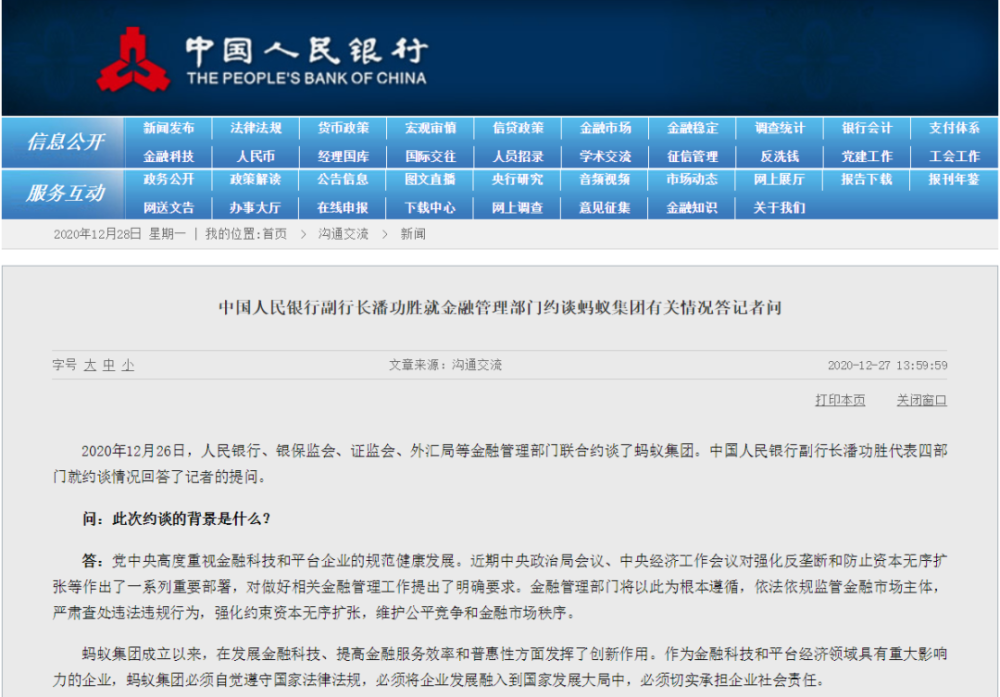Click the 服务互动 section header
1000x697 pixels.
pos(65,193)
